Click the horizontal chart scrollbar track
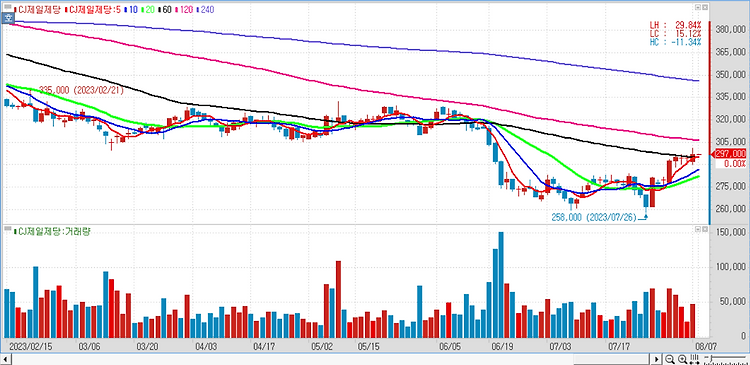 332,359
